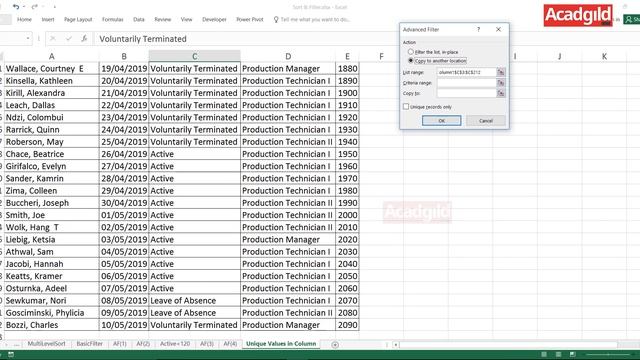Show hidden sheet tabs via ellipsis
This screenshot has width=640, height=360.
16,344
